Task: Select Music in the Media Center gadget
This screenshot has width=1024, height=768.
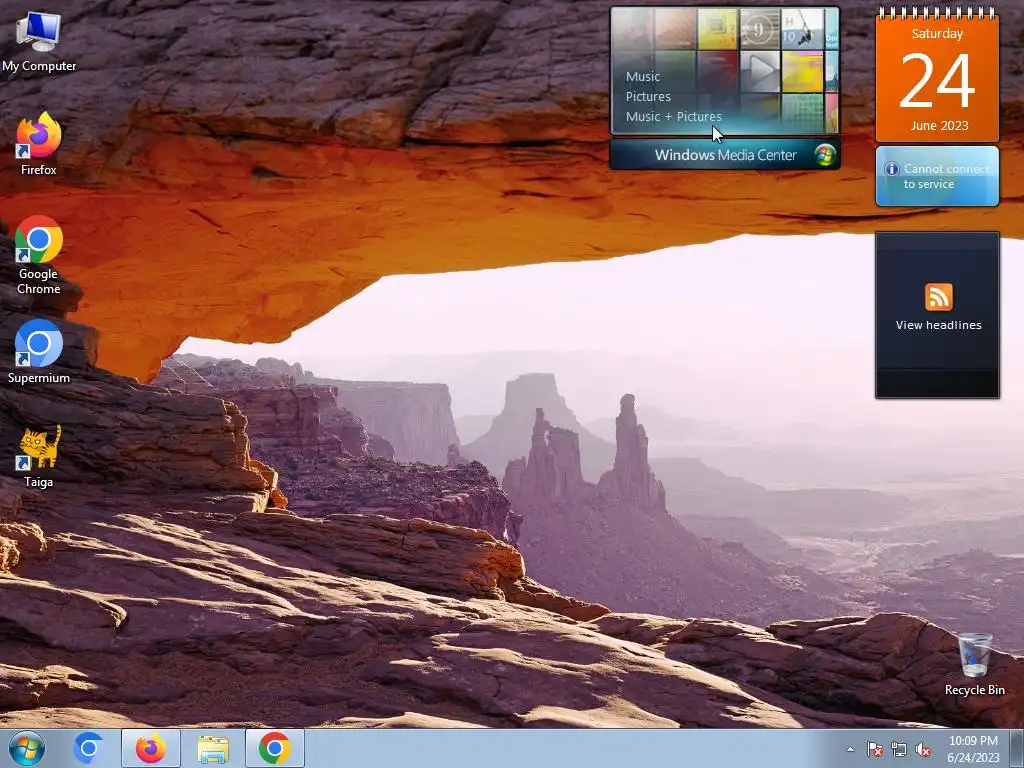Action: click(643, 76)
